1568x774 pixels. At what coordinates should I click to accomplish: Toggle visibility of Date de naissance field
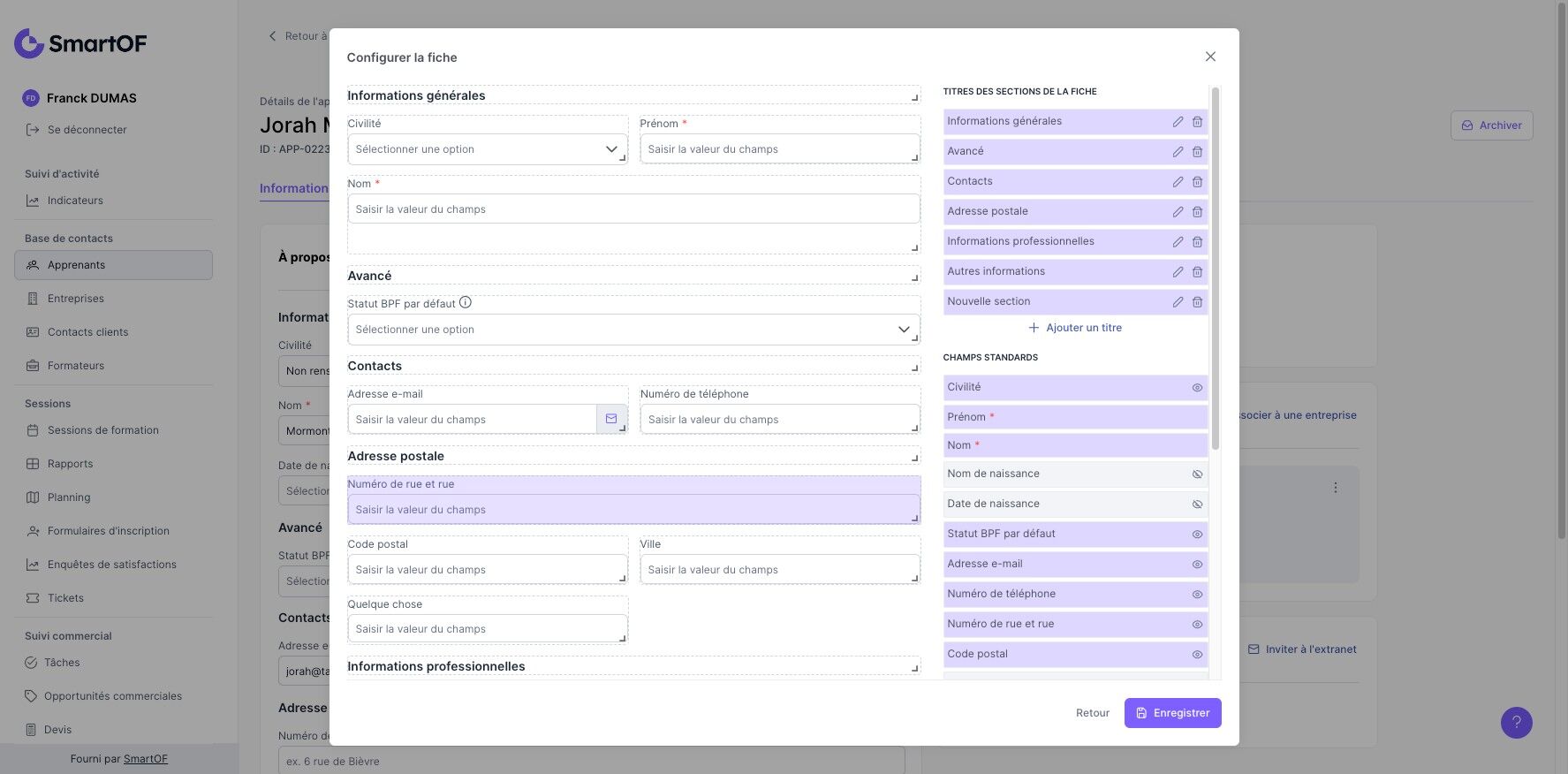click(x=1197, y=505)
